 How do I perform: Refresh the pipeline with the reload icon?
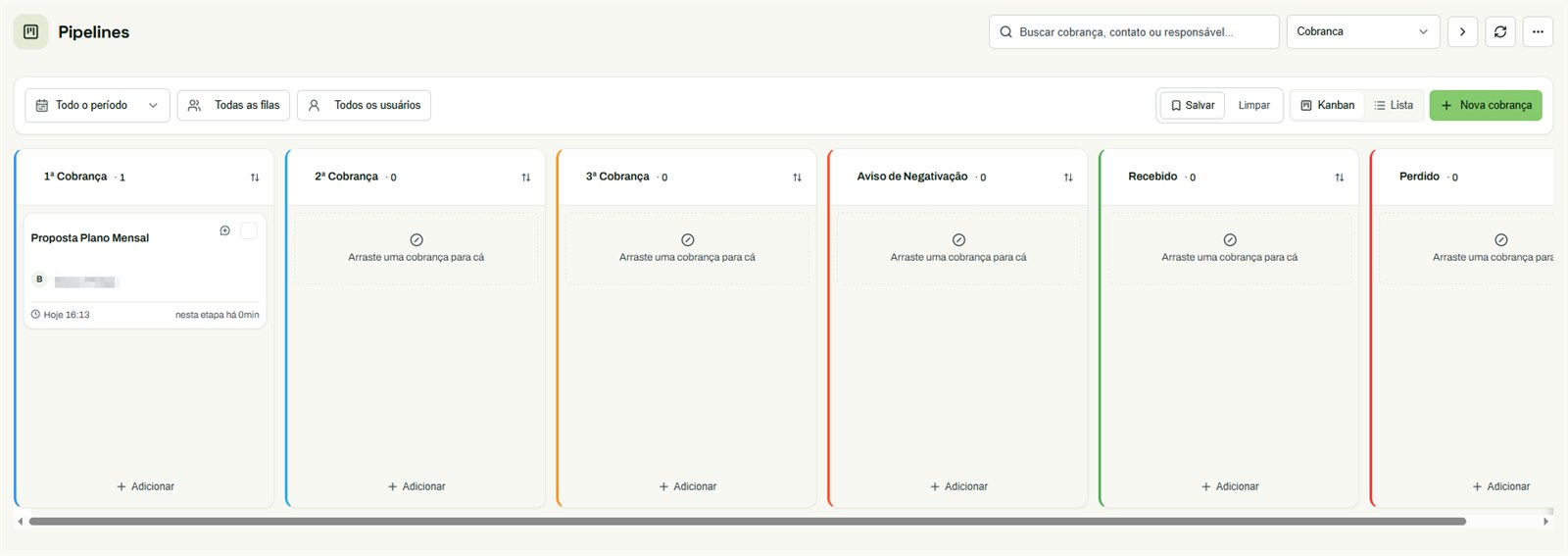click(1499, 31)
